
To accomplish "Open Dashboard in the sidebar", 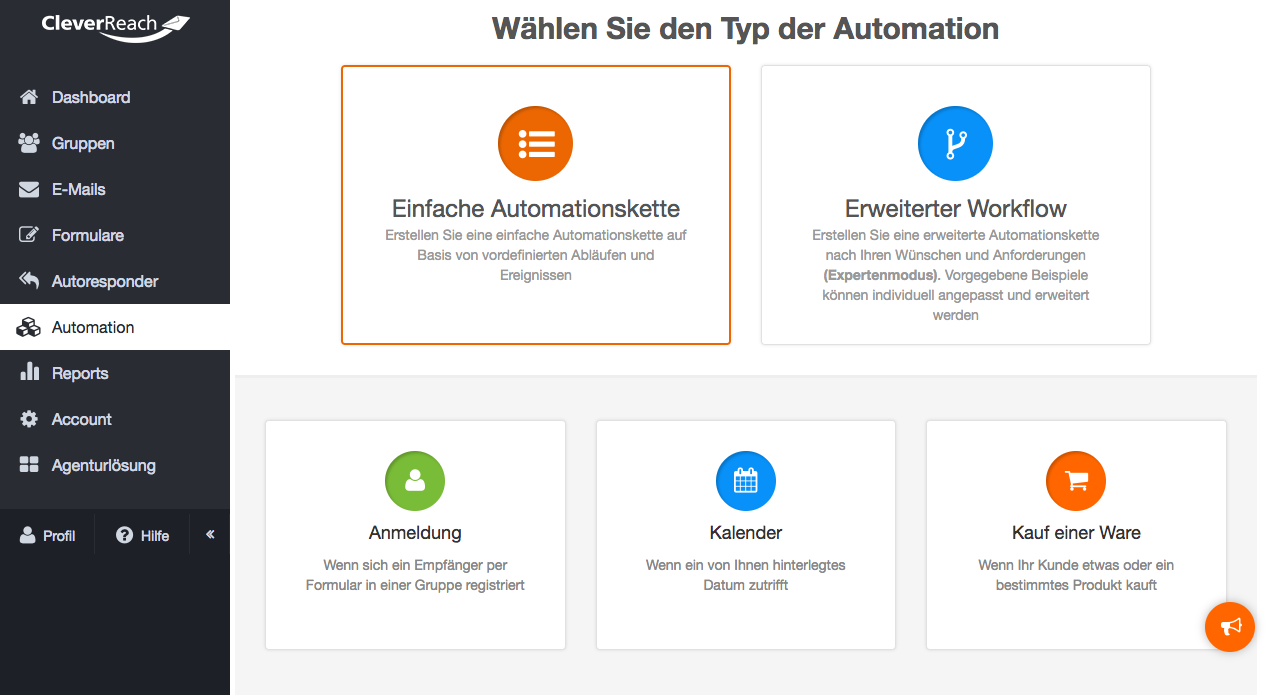I will pos(115,97).
